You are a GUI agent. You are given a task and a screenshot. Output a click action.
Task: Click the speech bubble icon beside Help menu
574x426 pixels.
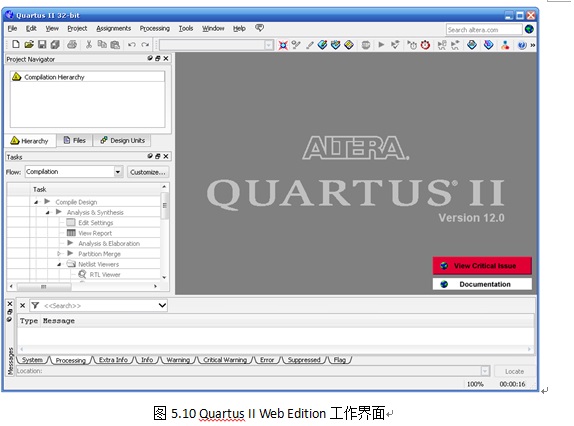click(x=259, y=28)
